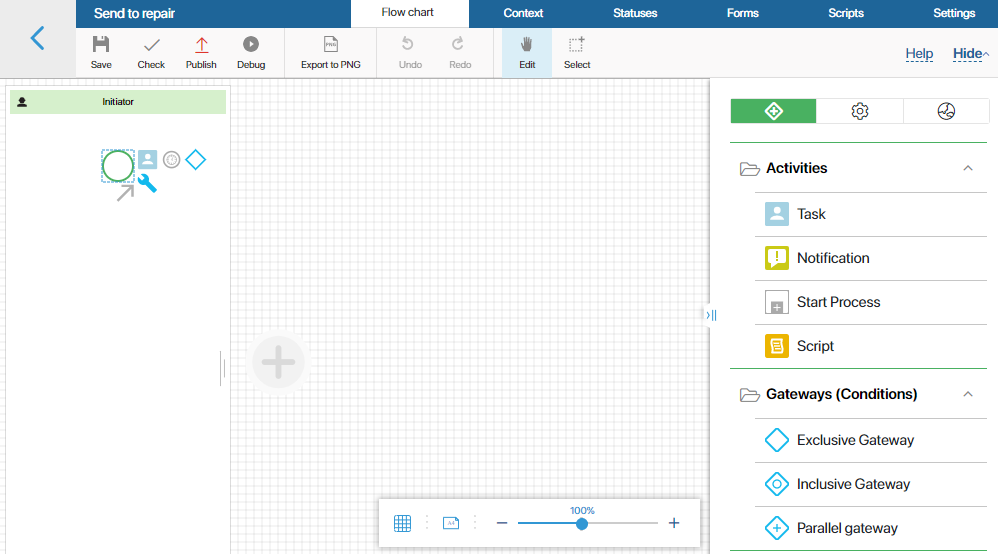Switch to the Statuses tab
The image size is (998, 554).
(635, 13)
